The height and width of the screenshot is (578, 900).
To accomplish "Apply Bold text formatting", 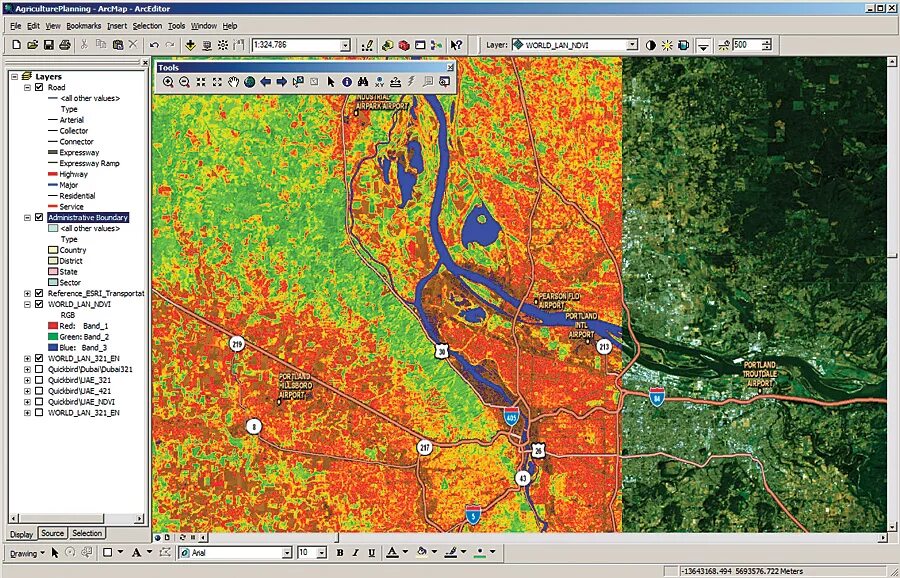I will (340, 553).
